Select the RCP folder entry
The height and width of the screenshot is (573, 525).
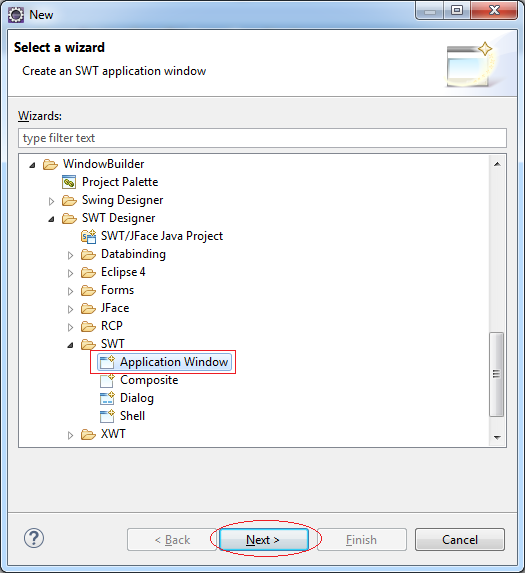coord(102,326)
